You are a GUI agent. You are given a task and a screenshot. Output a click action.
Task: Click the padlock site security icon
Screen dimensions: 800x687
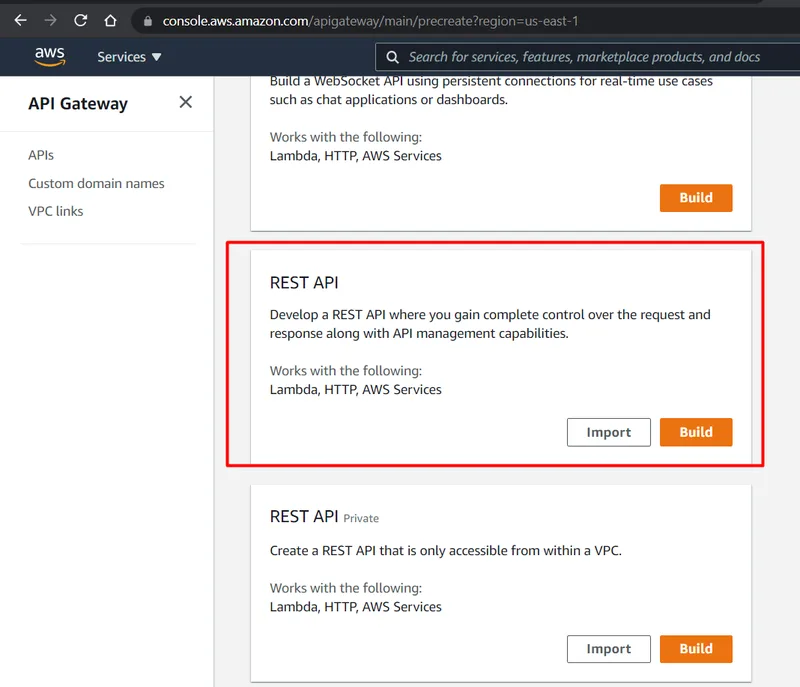(x=148, y=21)
